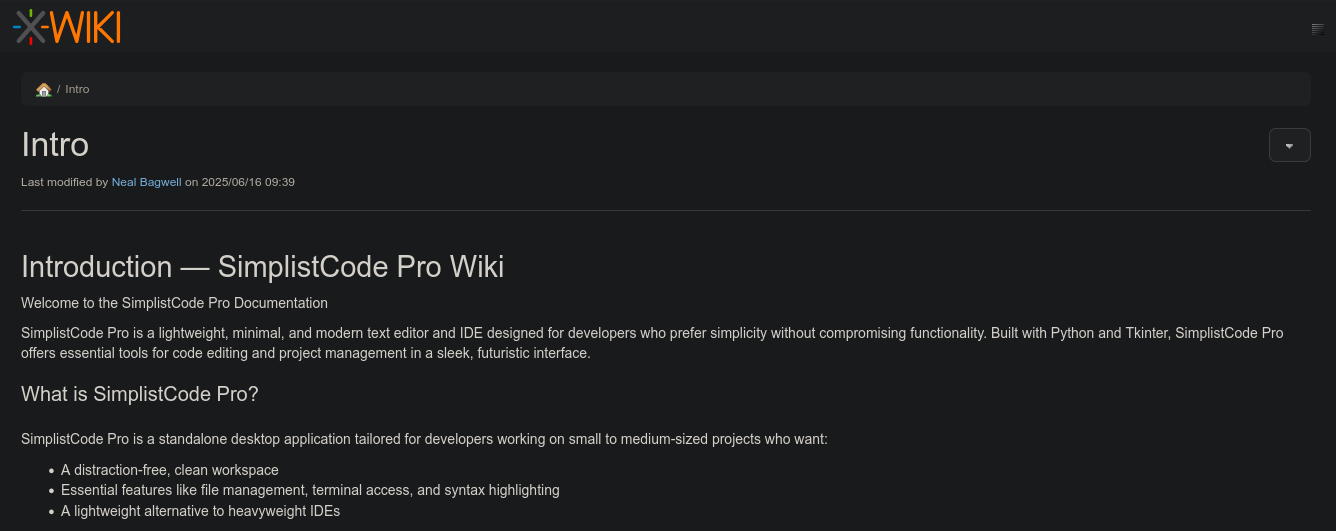
Task: Go to the home breadcrumb icon
Action: [x=43, y=89]
